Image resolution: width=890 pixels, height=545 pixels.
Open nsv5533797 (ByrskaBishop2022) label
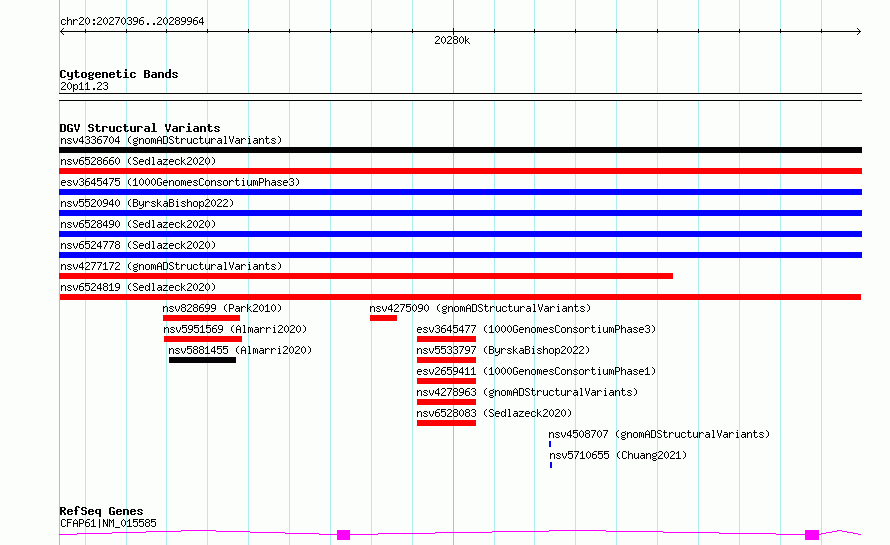[503, 350]
